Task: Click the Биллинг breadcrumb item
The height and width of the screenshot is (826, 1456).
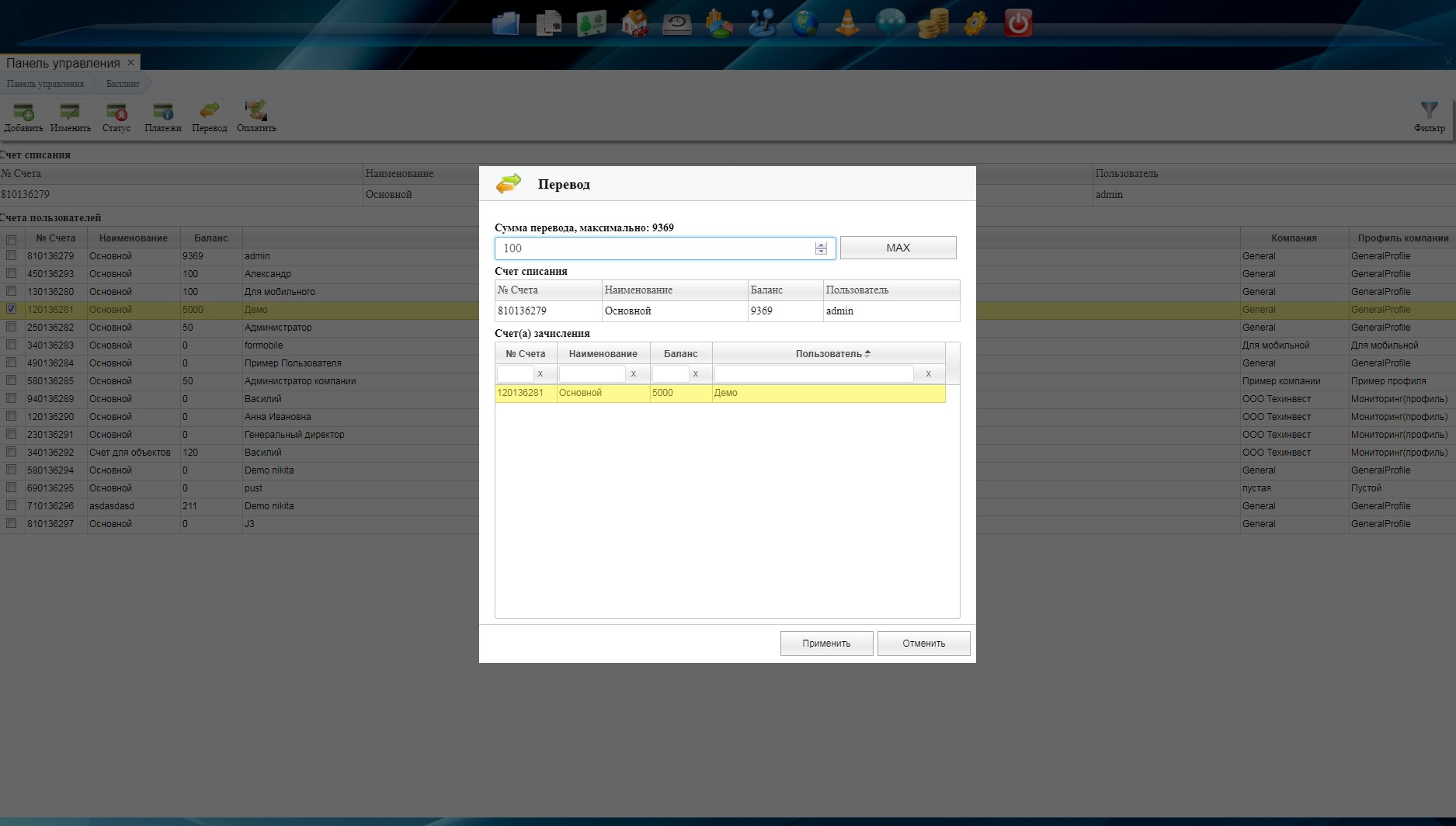Action: [123, 84]
